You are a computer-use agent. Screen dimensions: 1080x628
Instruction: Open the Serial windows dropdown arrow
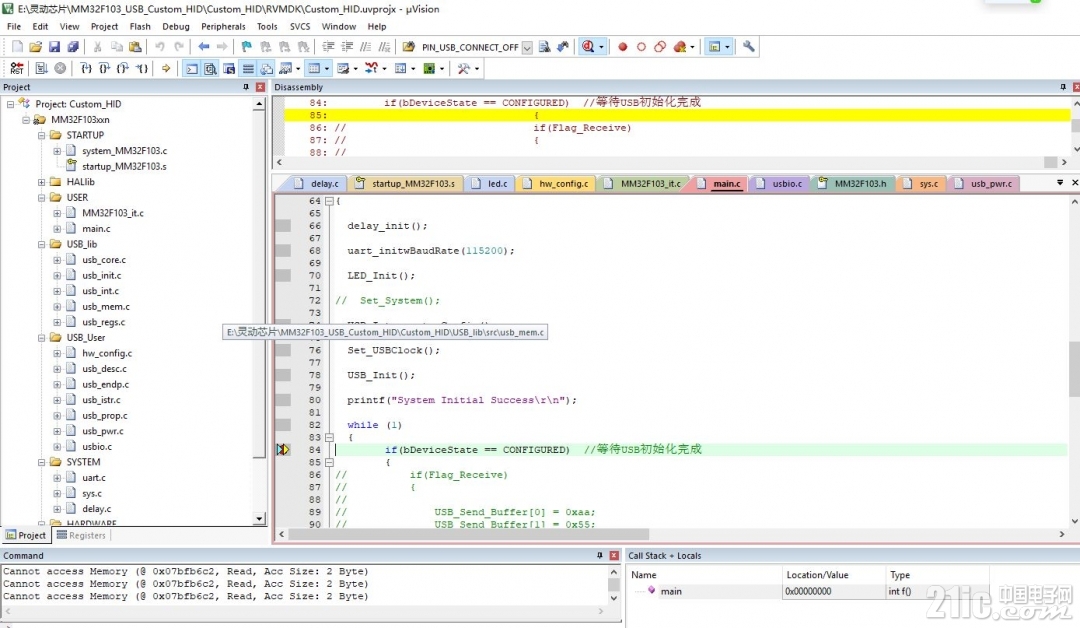coord(355,68)
